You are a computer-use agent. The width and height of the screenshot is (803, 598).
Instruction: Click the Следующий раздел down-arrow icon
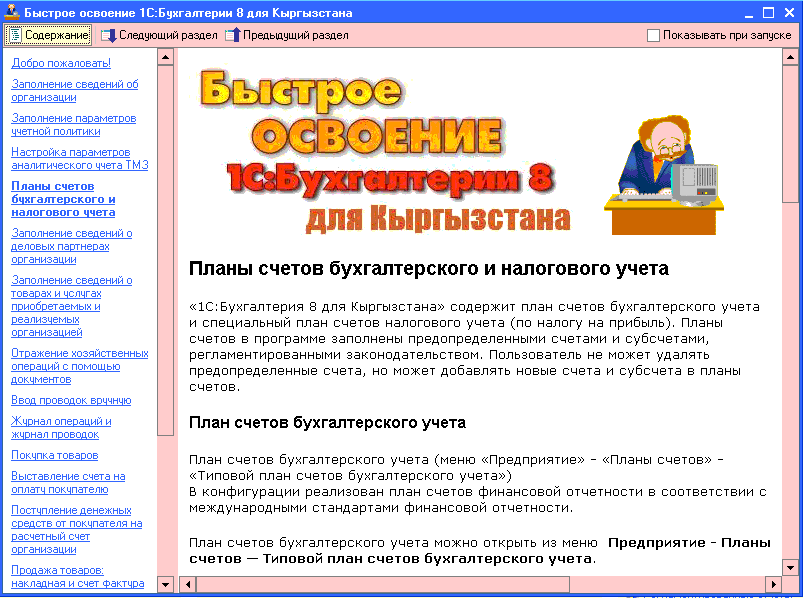point(108,35)
